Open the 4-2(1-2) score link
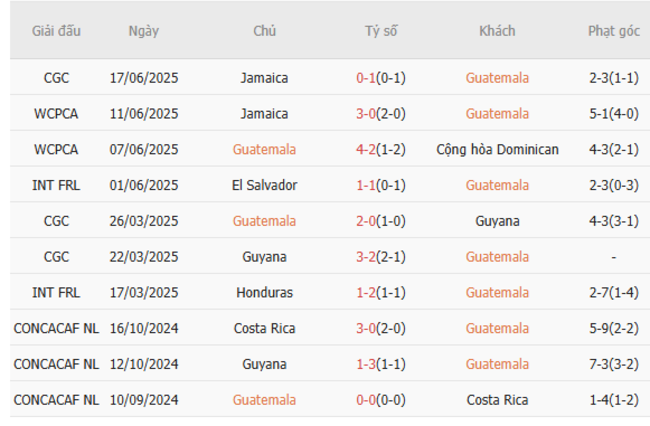 tap(380, 150)
